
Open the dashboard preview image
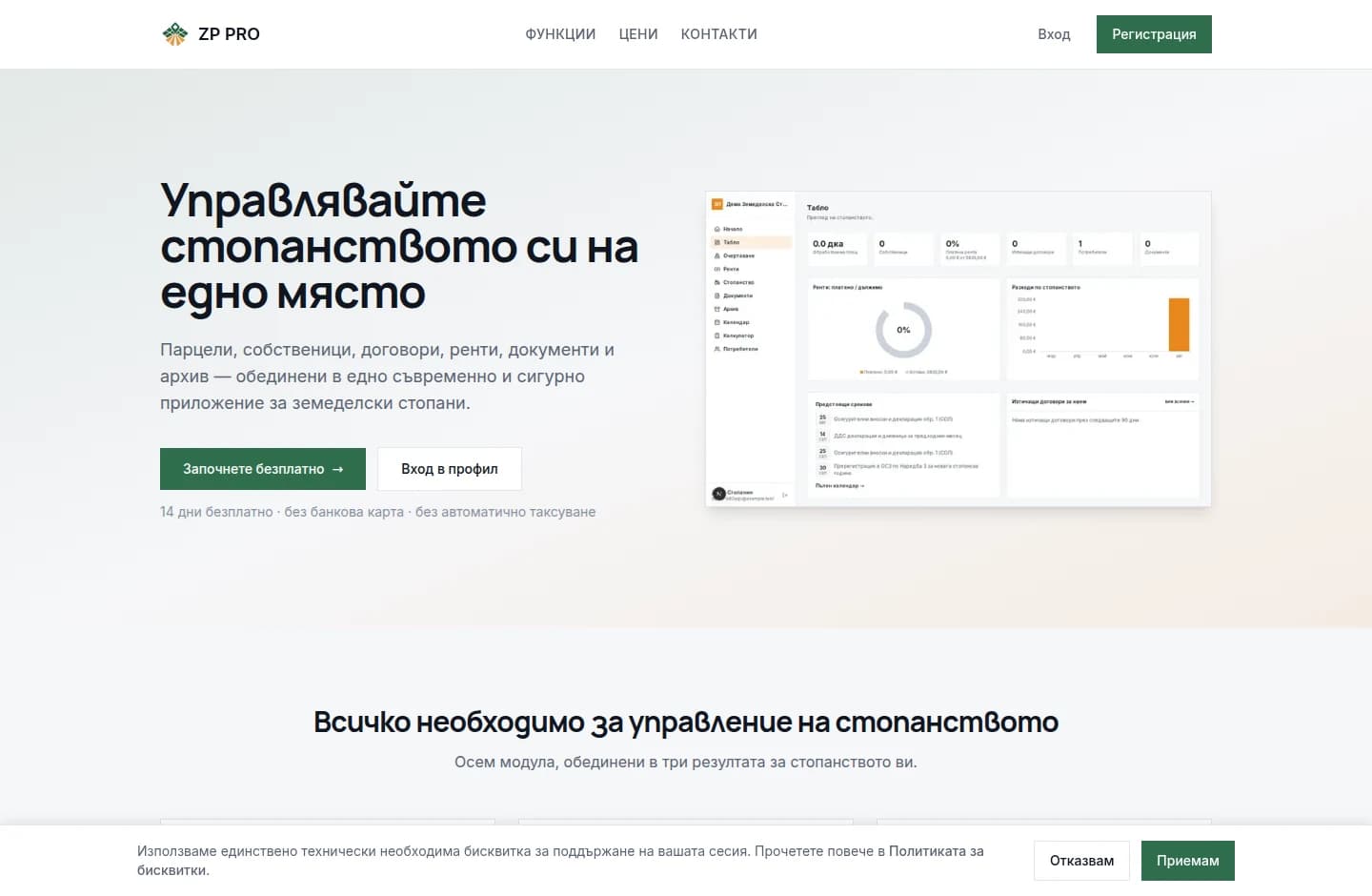[958, 349]
